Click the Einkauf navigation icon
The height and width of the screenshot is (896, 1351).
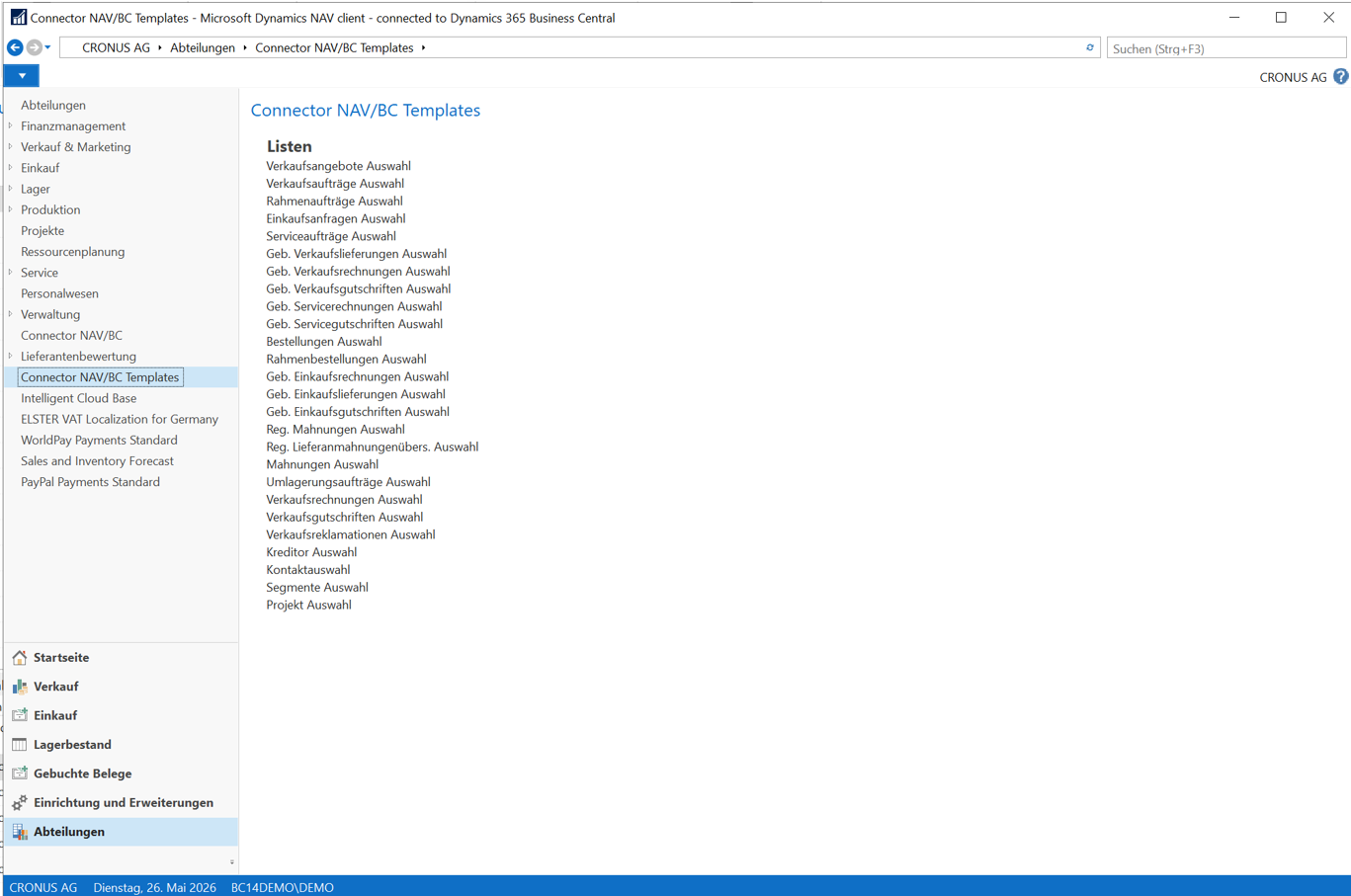click(x=20, y=715)
